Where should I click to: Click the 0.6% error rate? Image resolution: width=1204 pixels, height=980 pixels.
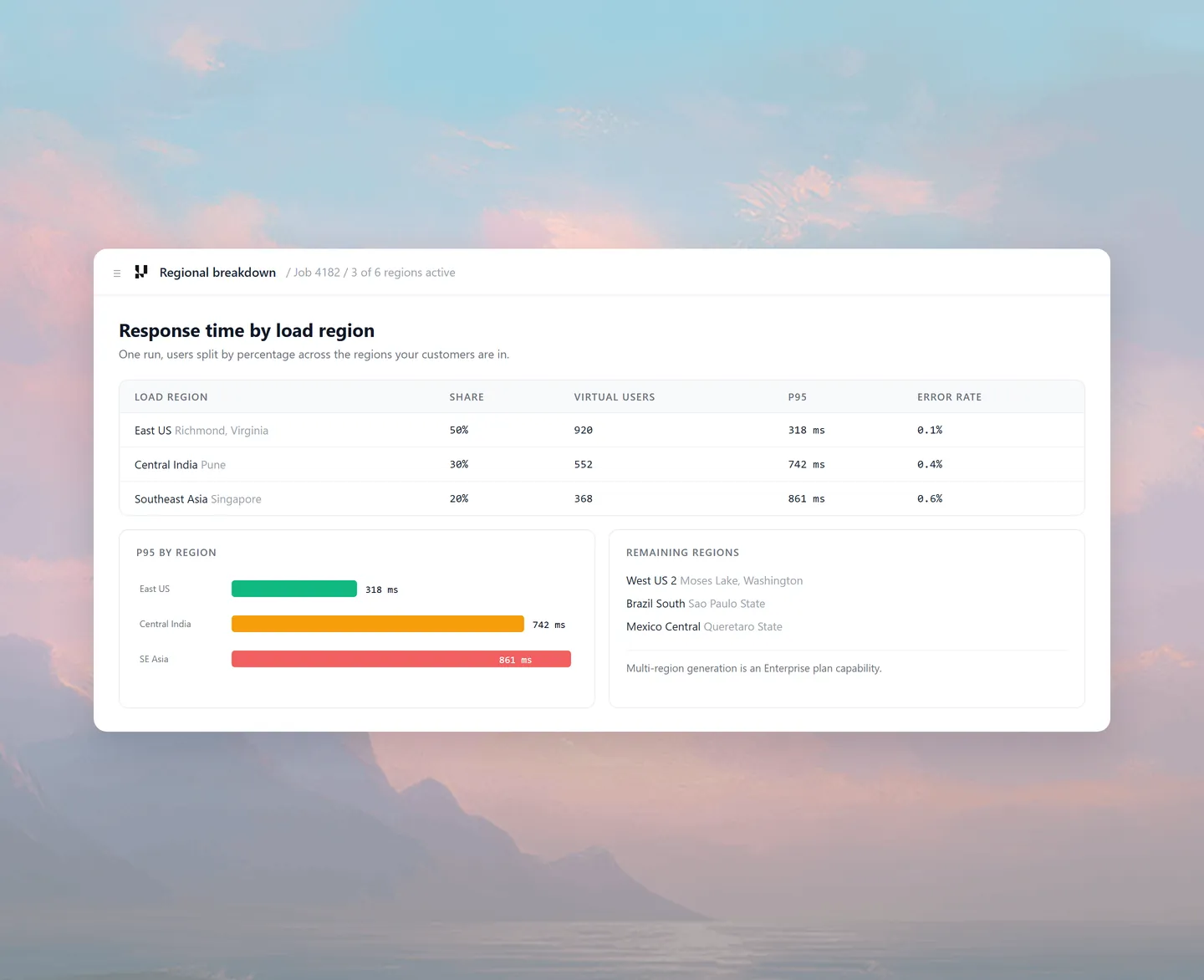coord(930,499)
